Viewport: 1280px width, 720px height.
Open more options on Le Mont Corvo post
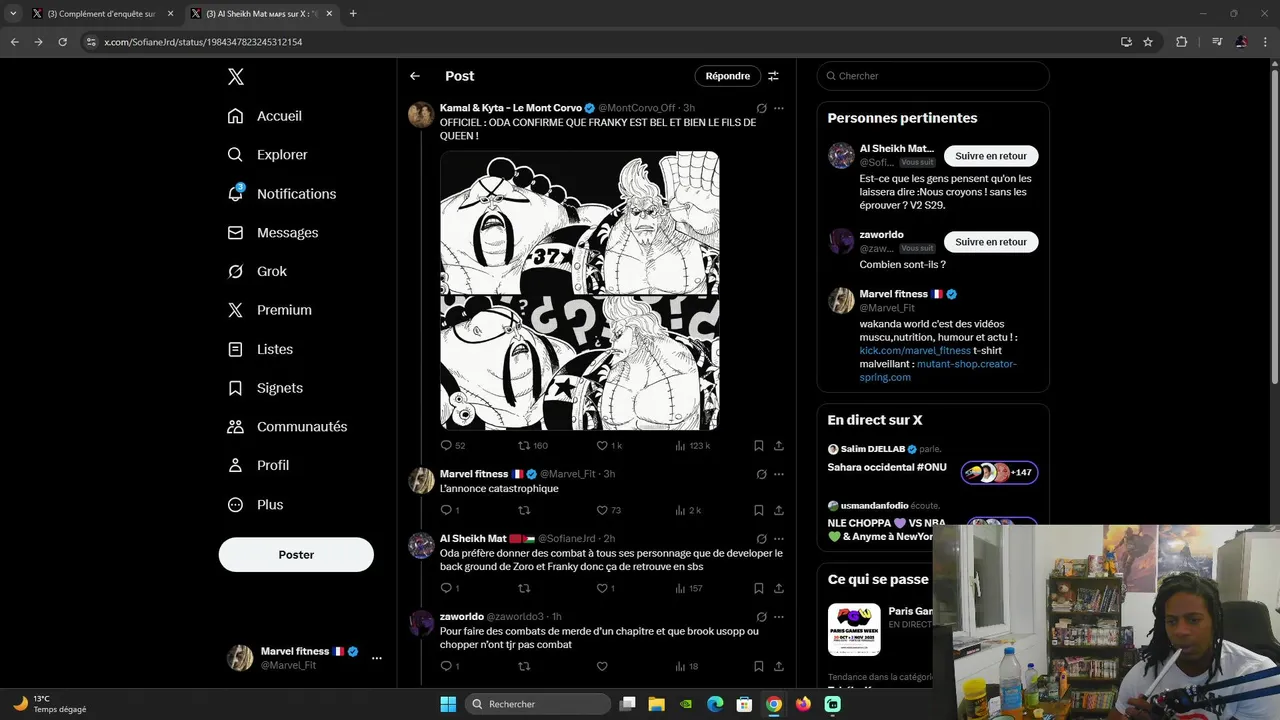(x=779, y=108)
